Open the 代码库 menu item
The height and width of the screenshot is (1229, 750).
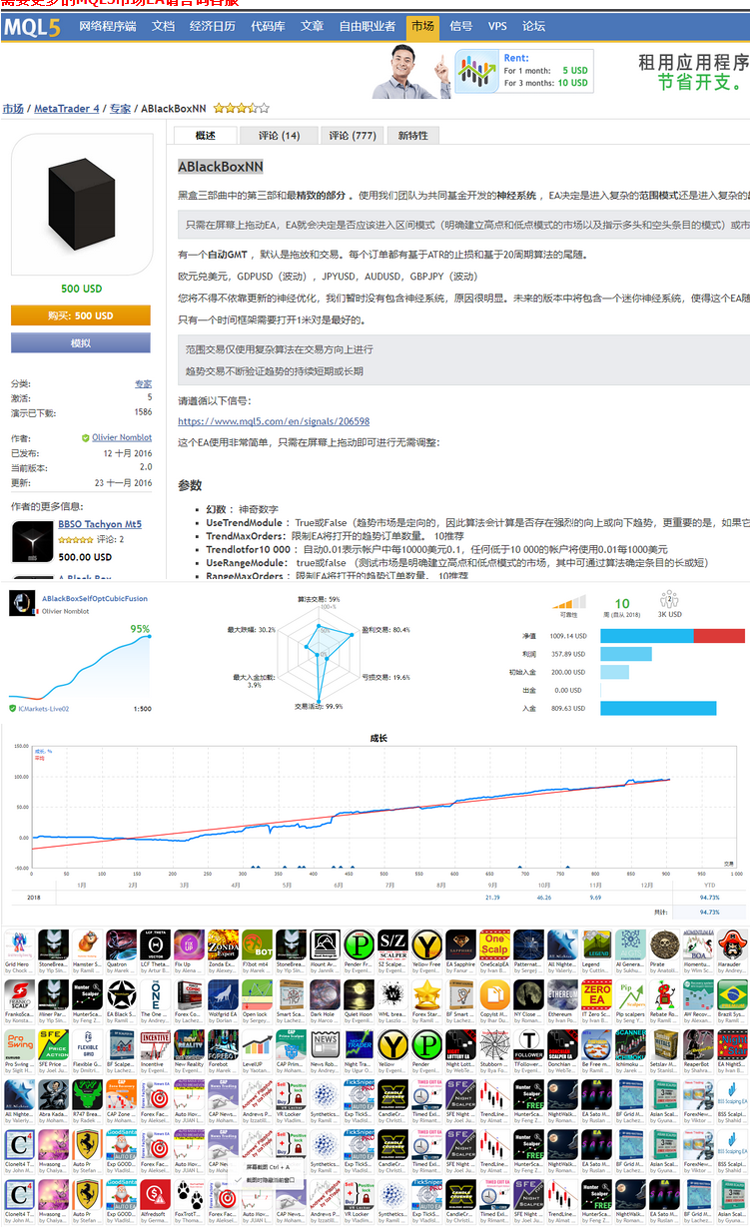267,27
